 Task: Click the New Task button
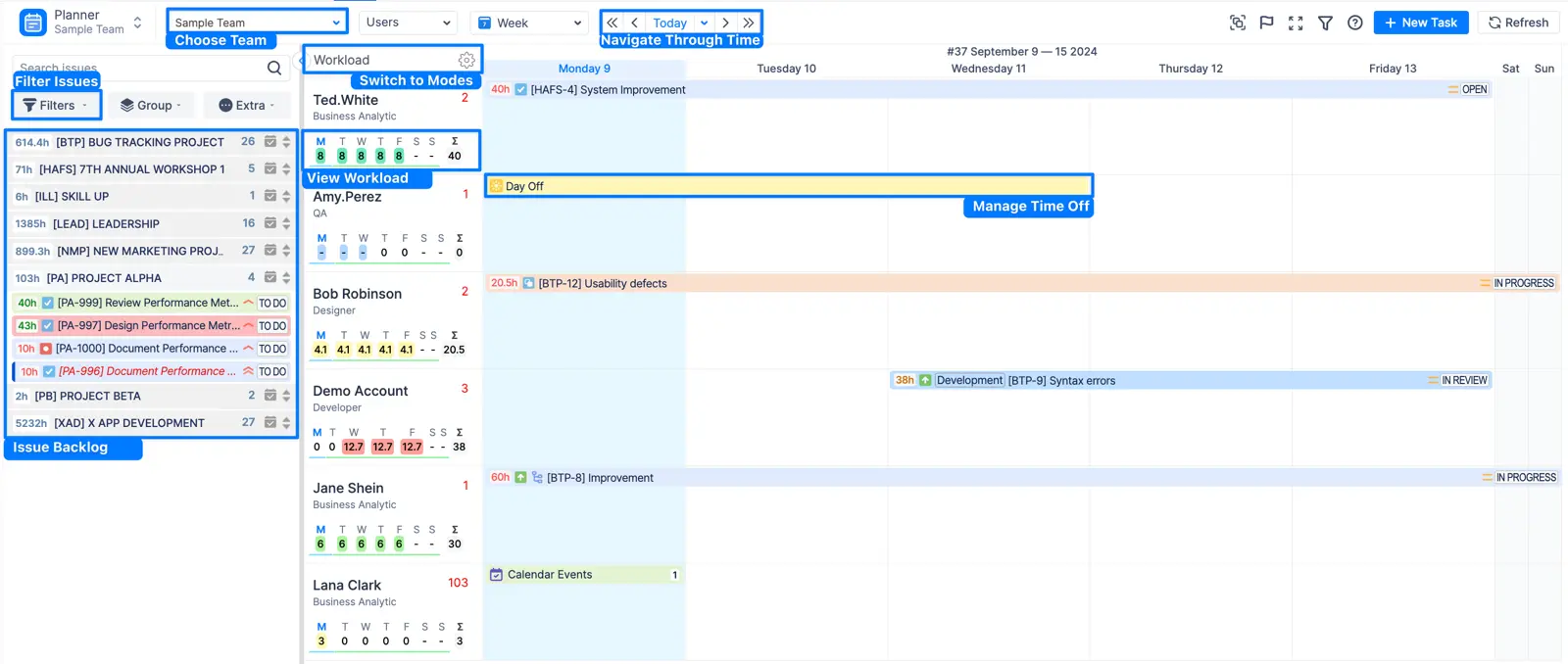(1420, 23)
